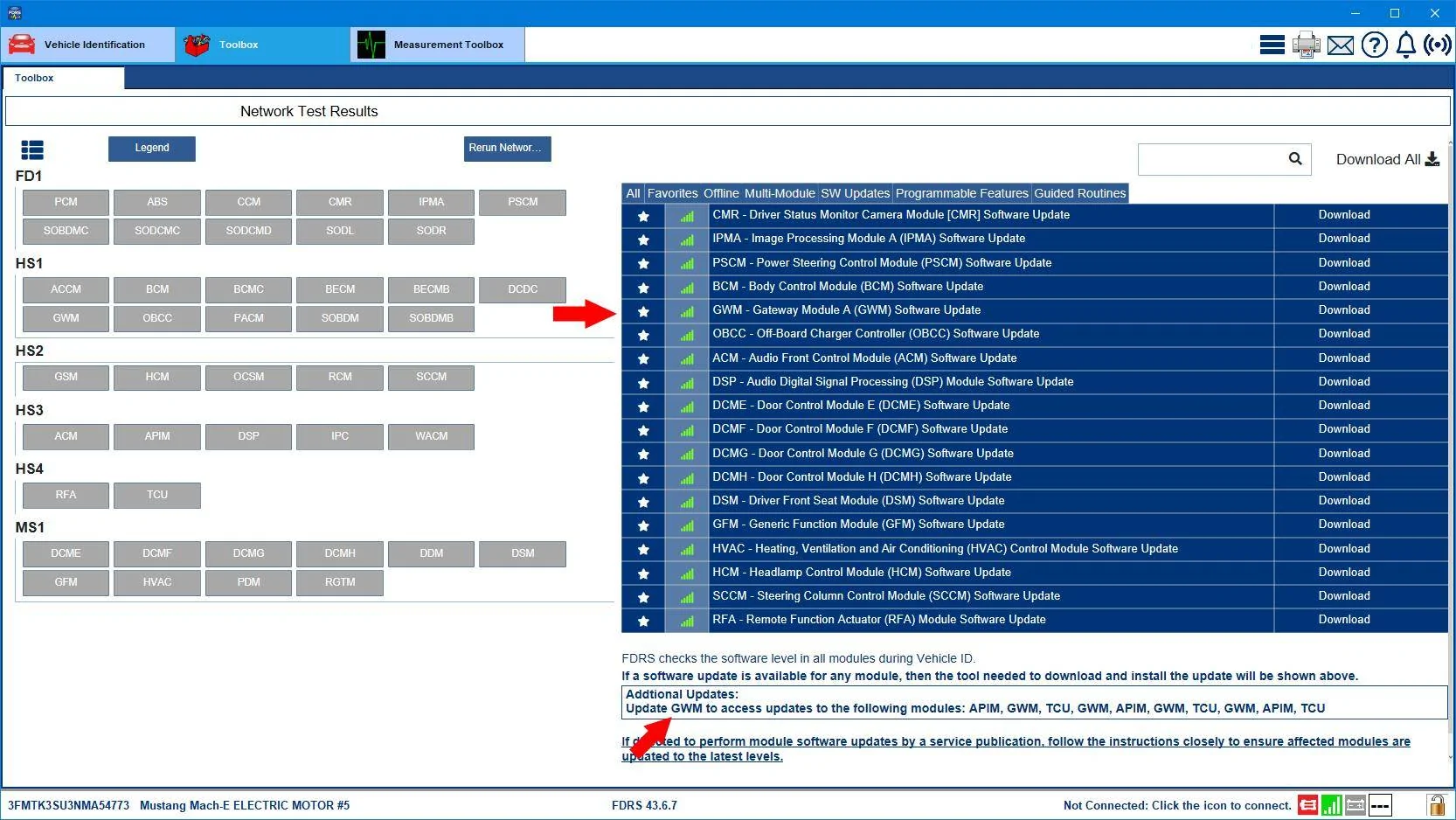This screenshot has width=1456, height=820.
Task: Click the star on HVAC Control Module row
Action: (643, 550)
